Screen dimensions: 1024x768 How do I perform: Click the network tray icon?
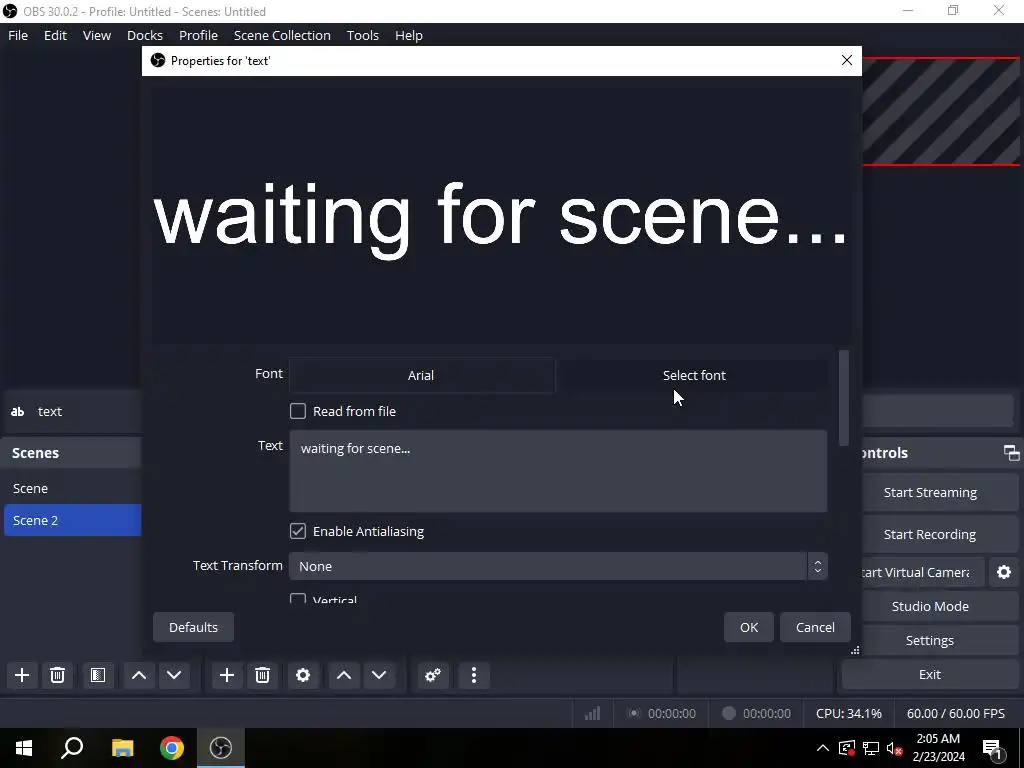871,748
